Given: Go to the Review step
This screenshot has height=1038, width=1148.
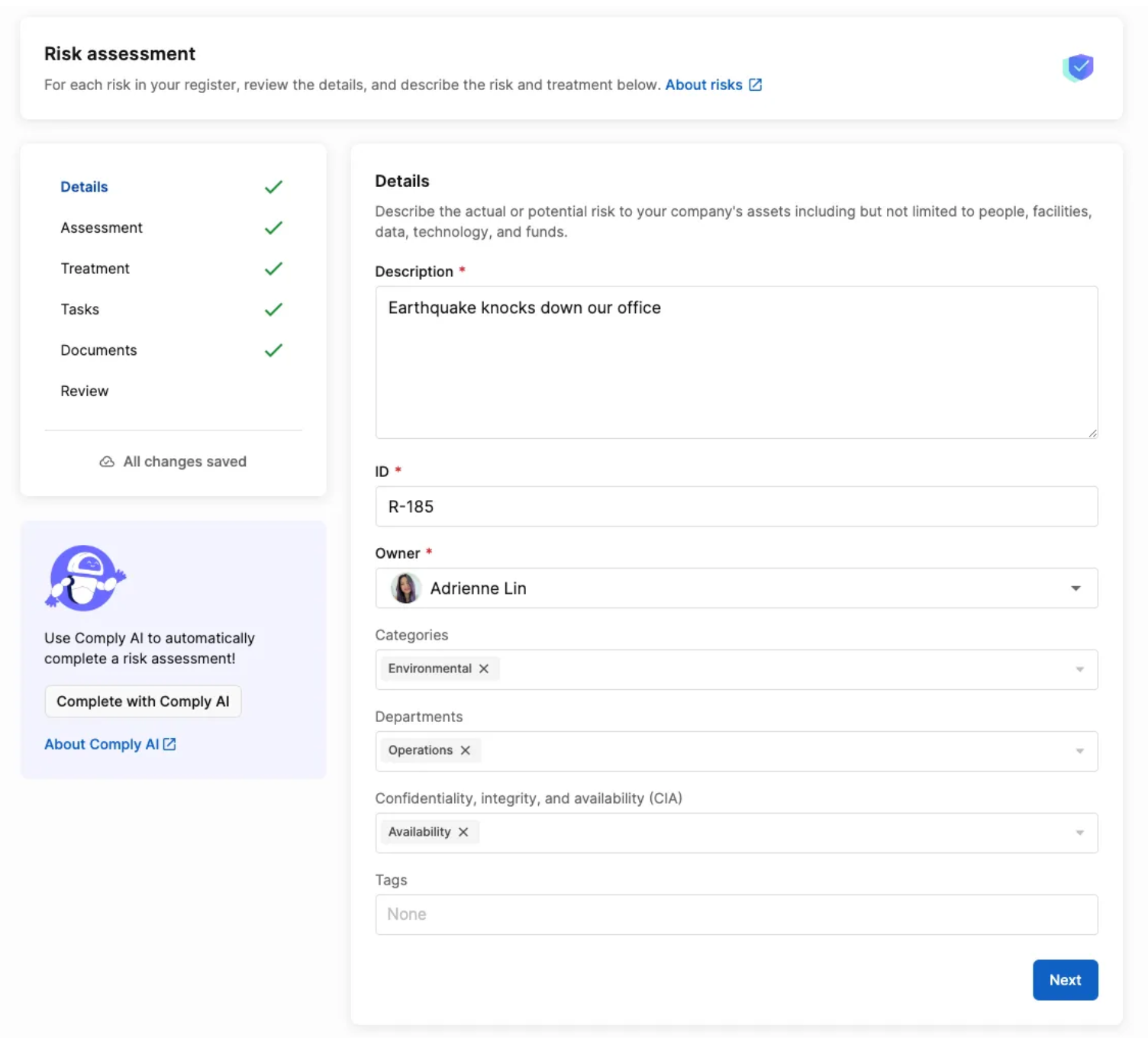Looking at the screenshot, I should tap(84, 391).
